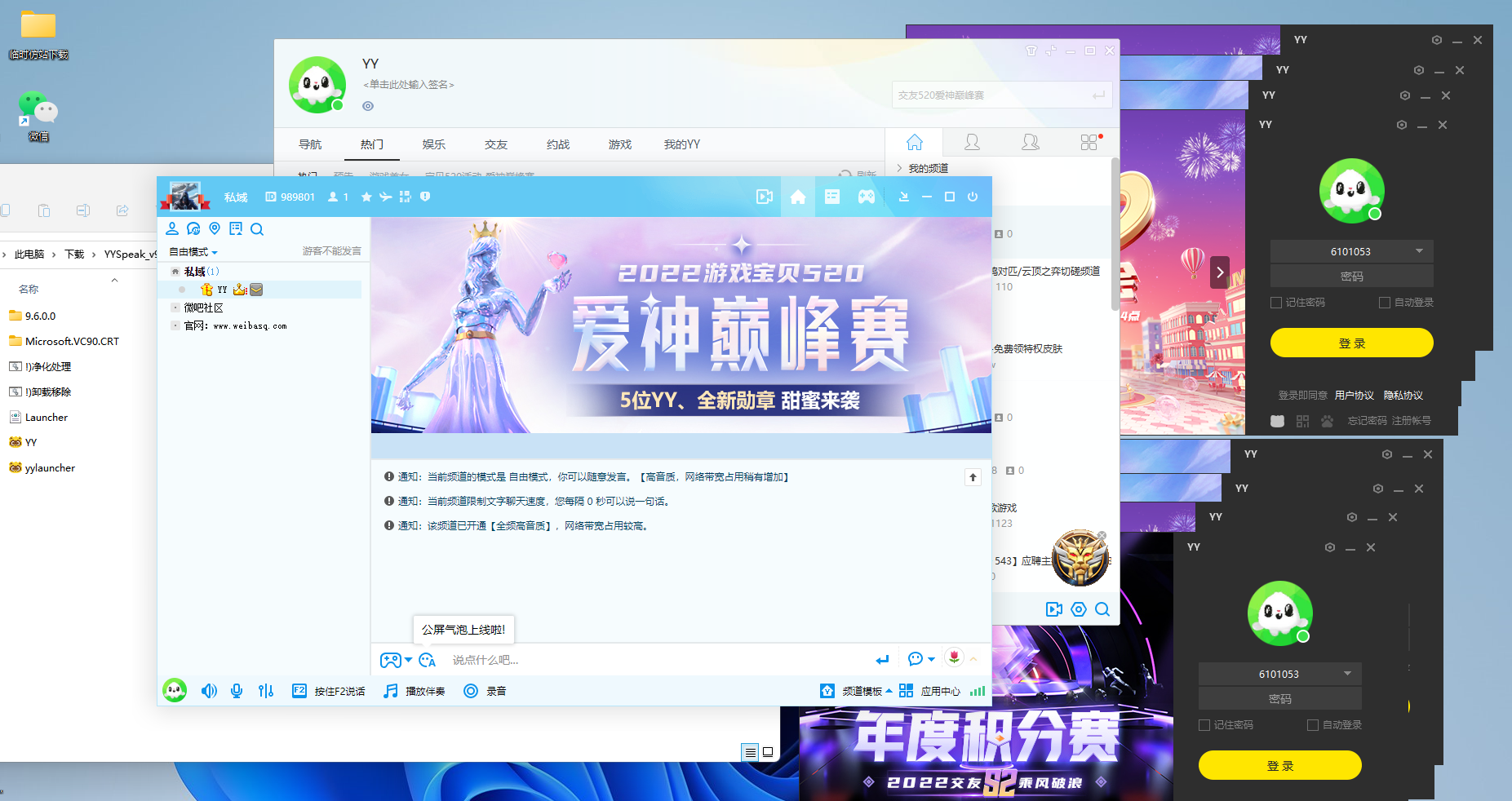Toggle the microphone icon
This screenshot has width=1512, height=801.
coord(237,691)
